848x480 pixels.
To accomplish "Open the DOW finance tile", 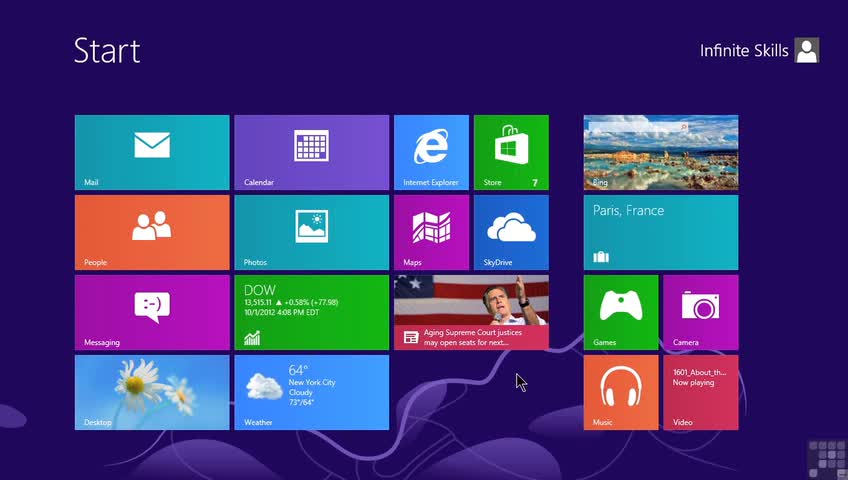I will point(312,312).
